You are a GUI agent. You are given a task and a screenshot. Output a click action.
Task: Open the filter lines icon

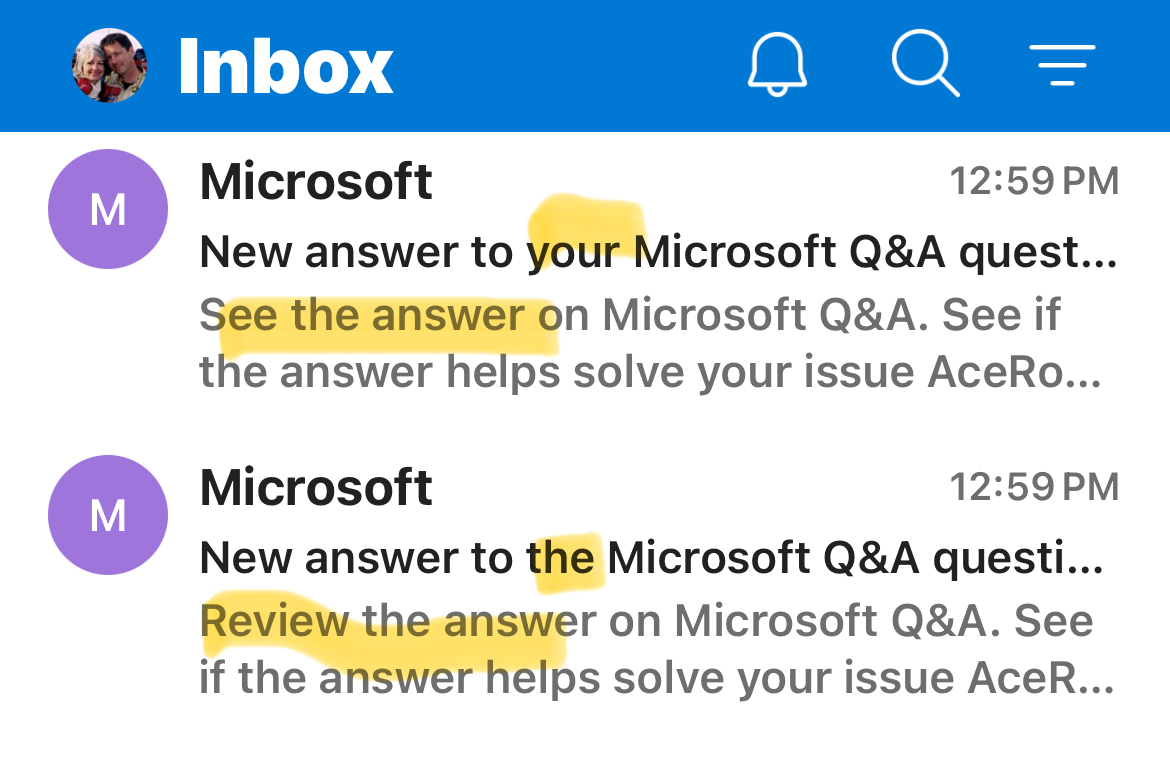click(x=1062, y=65)
